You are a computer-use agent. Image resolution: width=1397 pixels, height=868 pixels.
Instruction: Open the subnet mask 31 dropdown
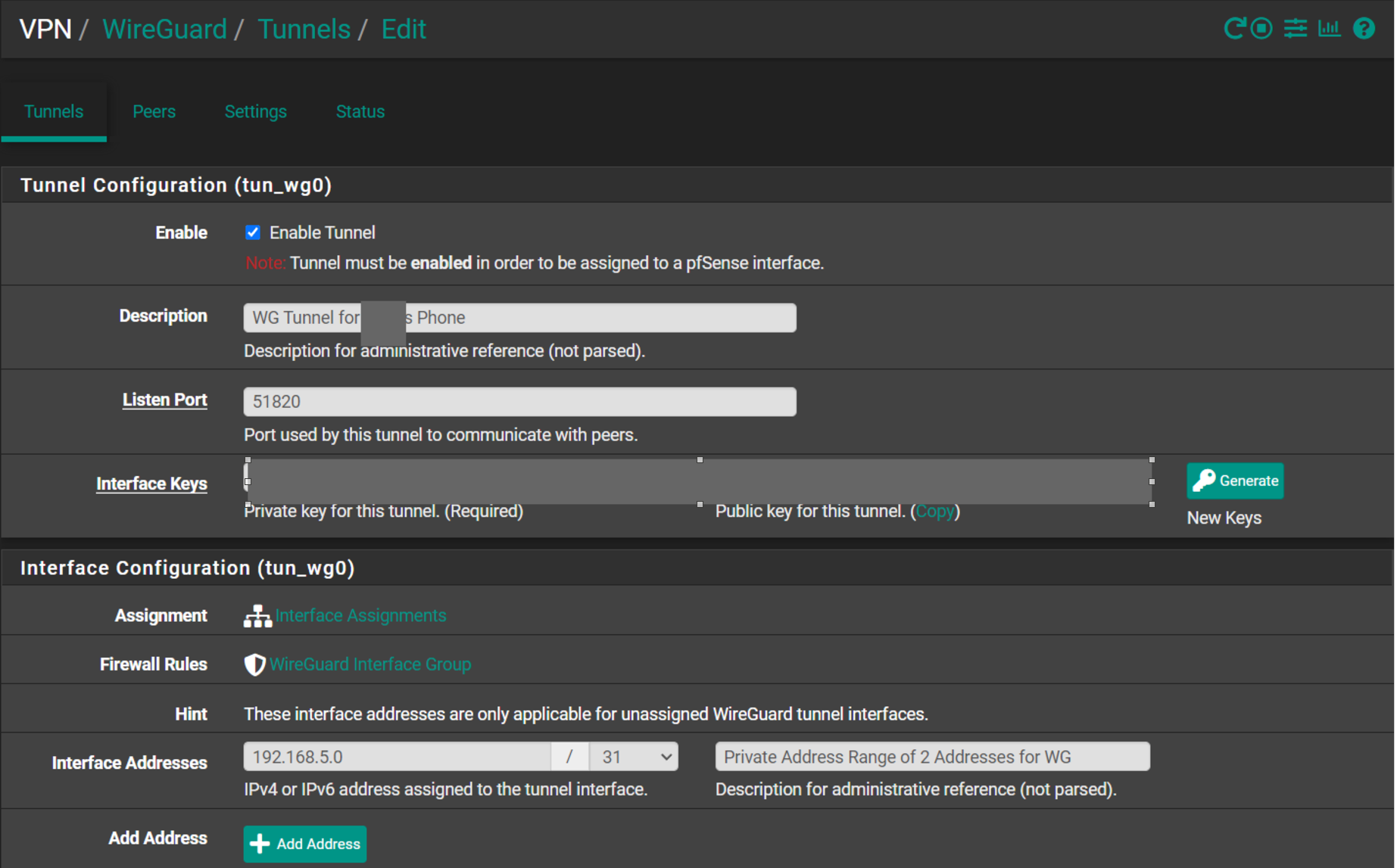point(634,757)
